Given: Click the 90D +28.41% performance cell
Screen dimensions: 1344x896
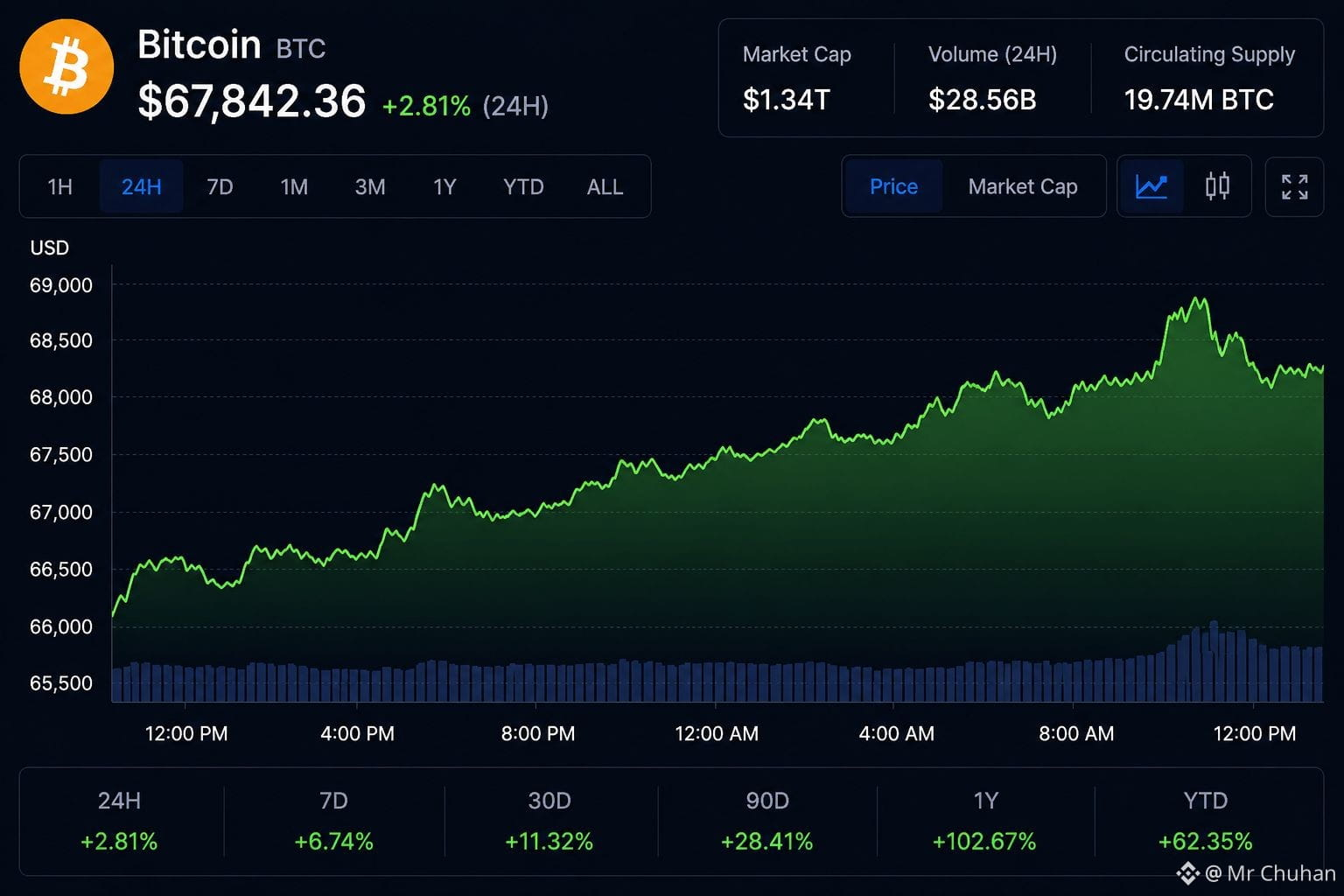Looking at the screenshot, I should coord(766,822).
